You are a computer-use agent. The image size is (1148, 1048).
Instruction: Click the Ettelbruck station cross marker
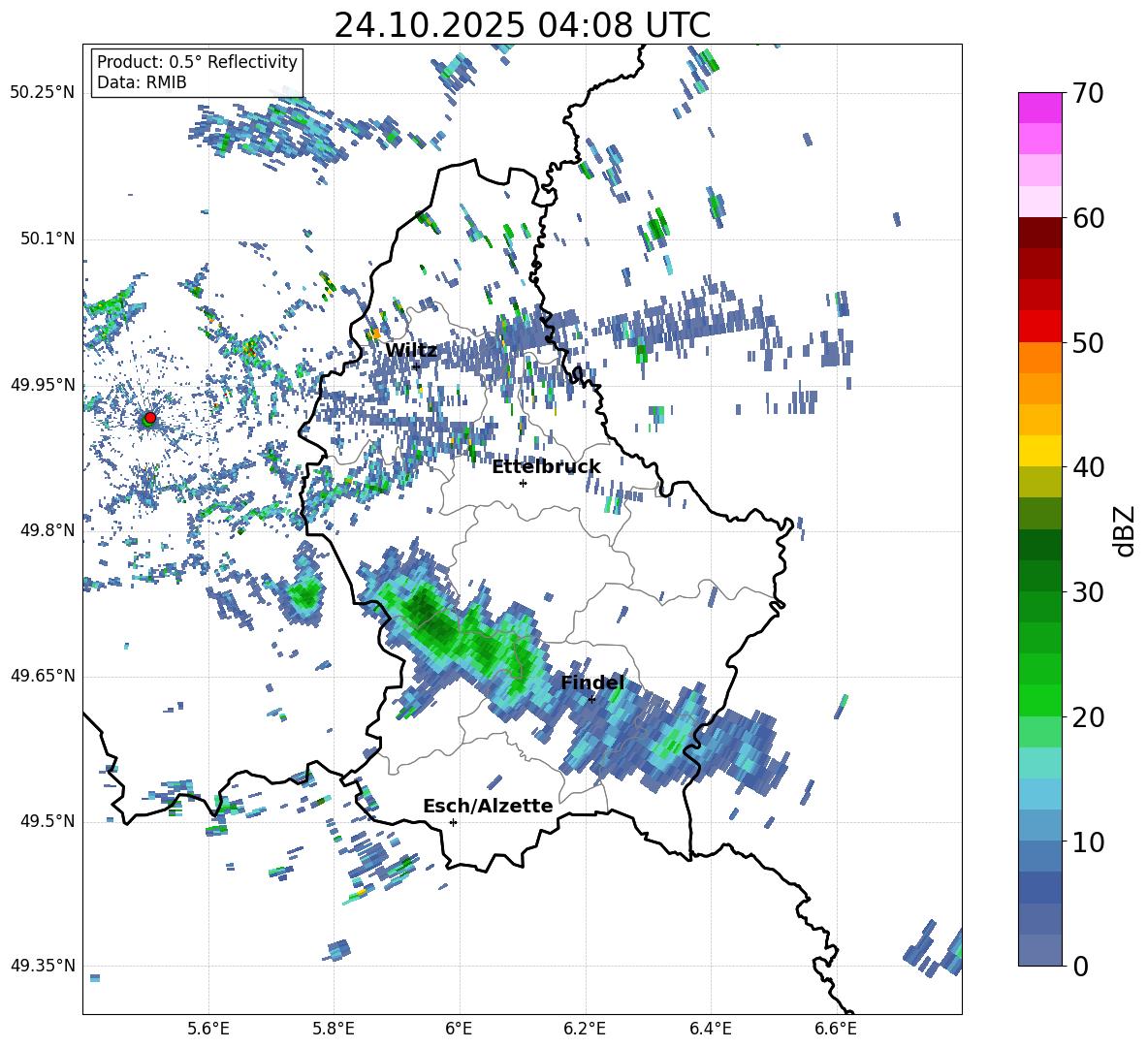pyautogui.click(x=523, y=483)
